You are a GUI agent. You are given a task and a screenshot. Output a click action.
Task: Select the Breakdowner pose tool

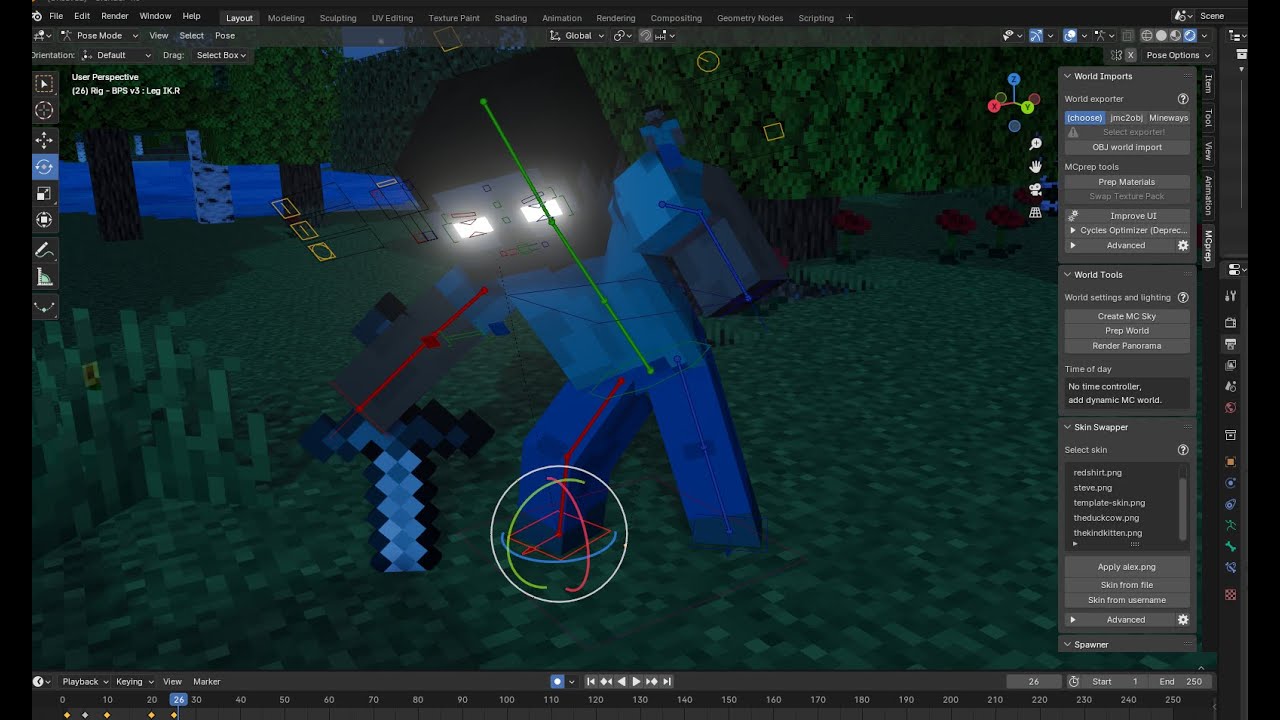click(x=44, y=307)
